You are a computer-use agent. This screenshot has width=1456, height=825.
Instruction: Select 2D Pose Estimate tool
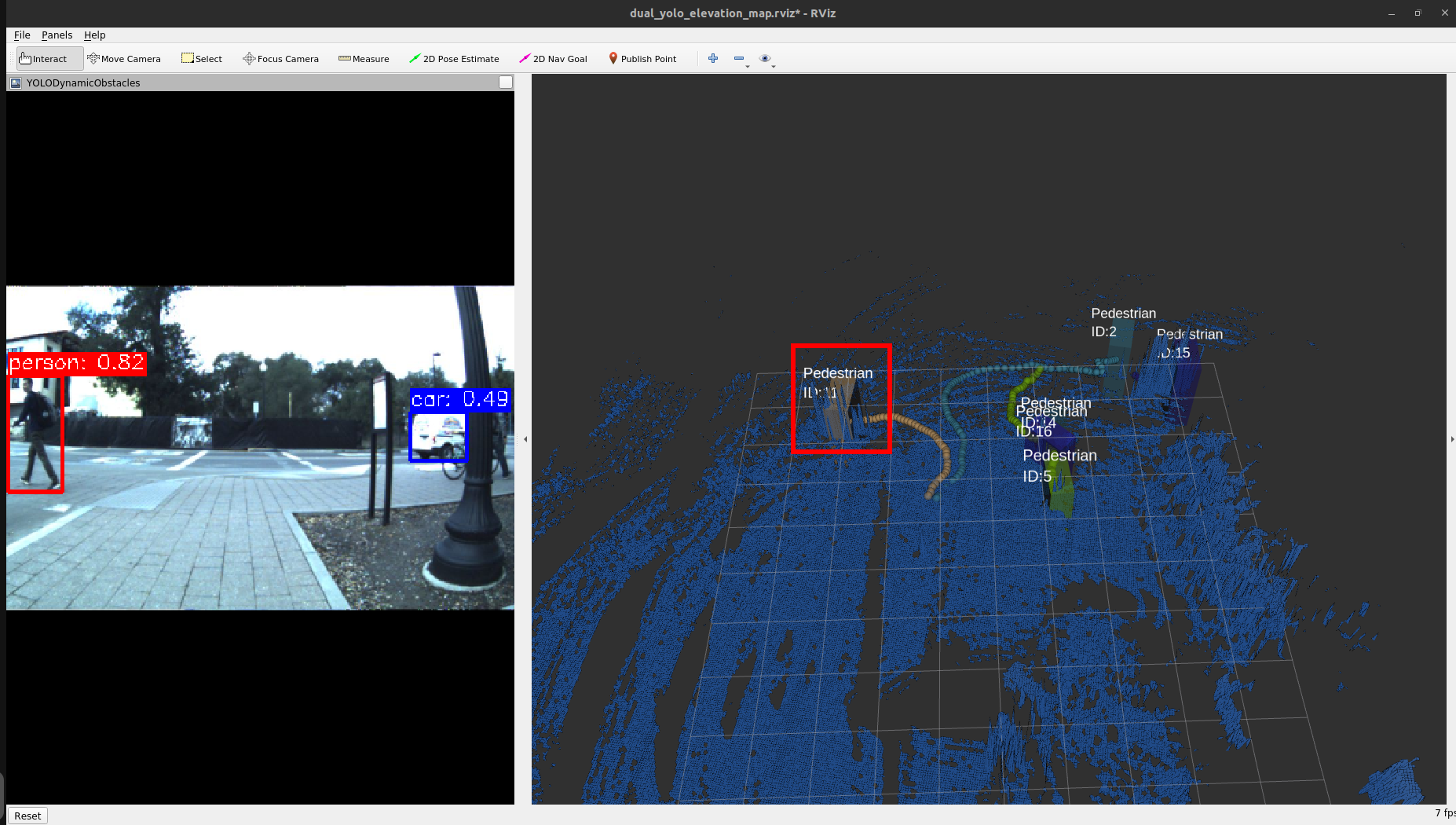pos(454,59)
